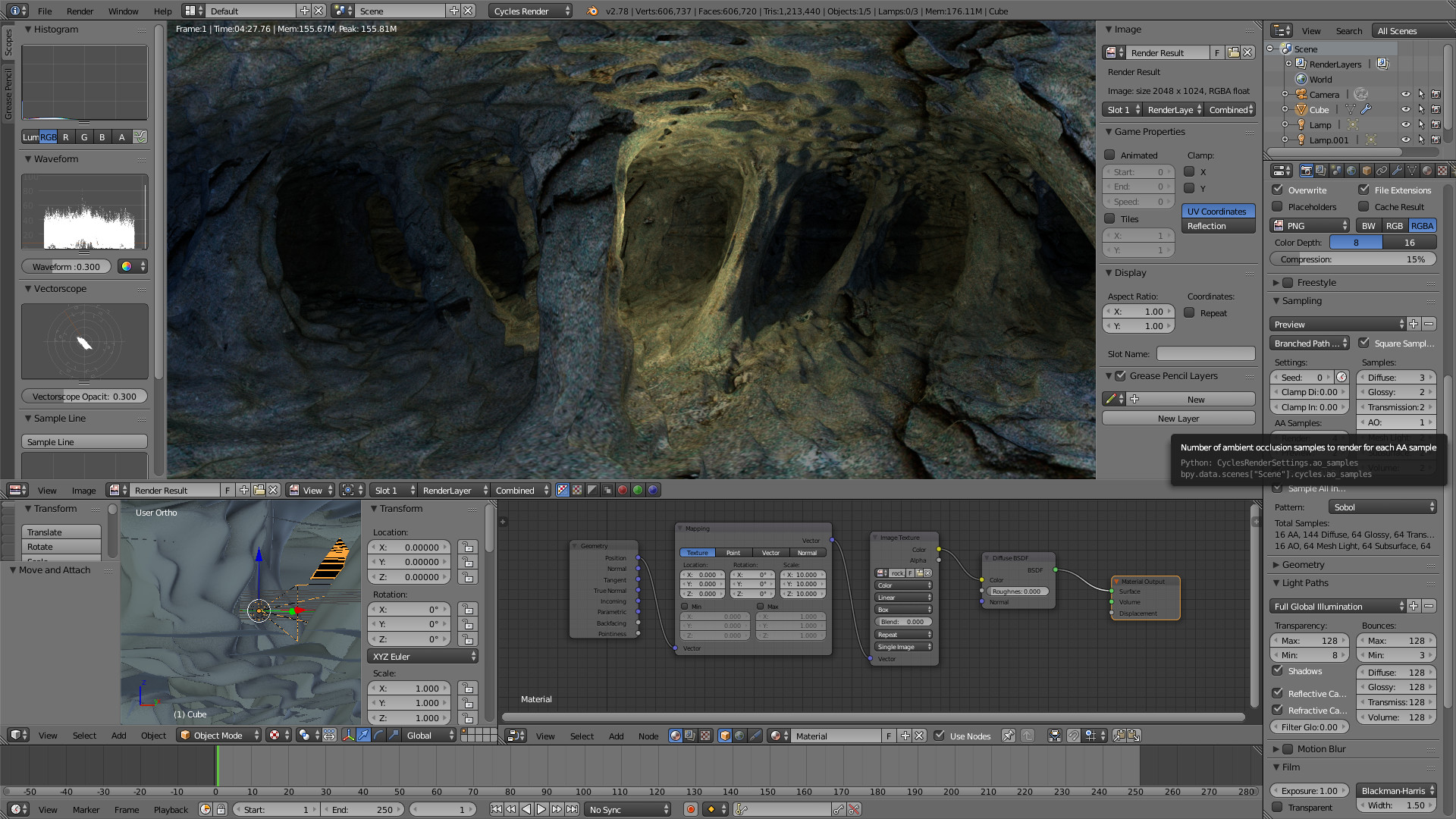
Task: Open the Help menu
Action: click(x=162, y=11)
